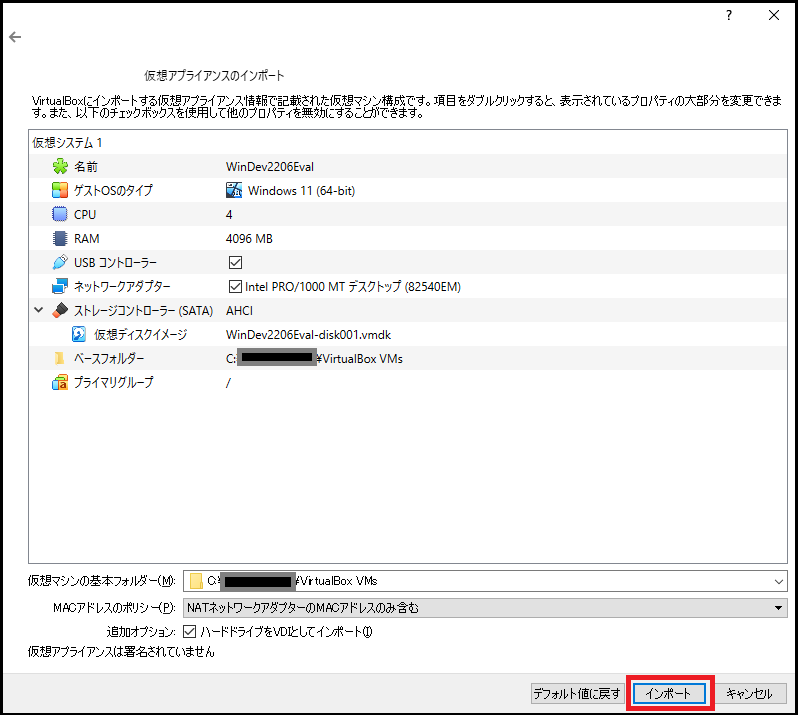The height and width of the screenshot is (715, 798).
Task: Click the キャンセル button
Action: (749, 694)
